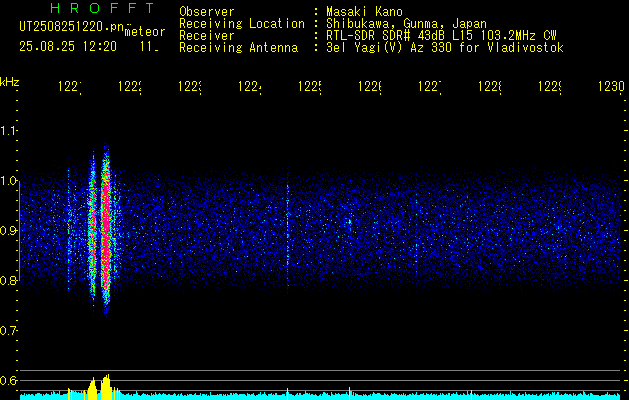Click the word meteor in header
This screenshot has width=629, height=400.
pyautogui.click(x=145, y=32)
